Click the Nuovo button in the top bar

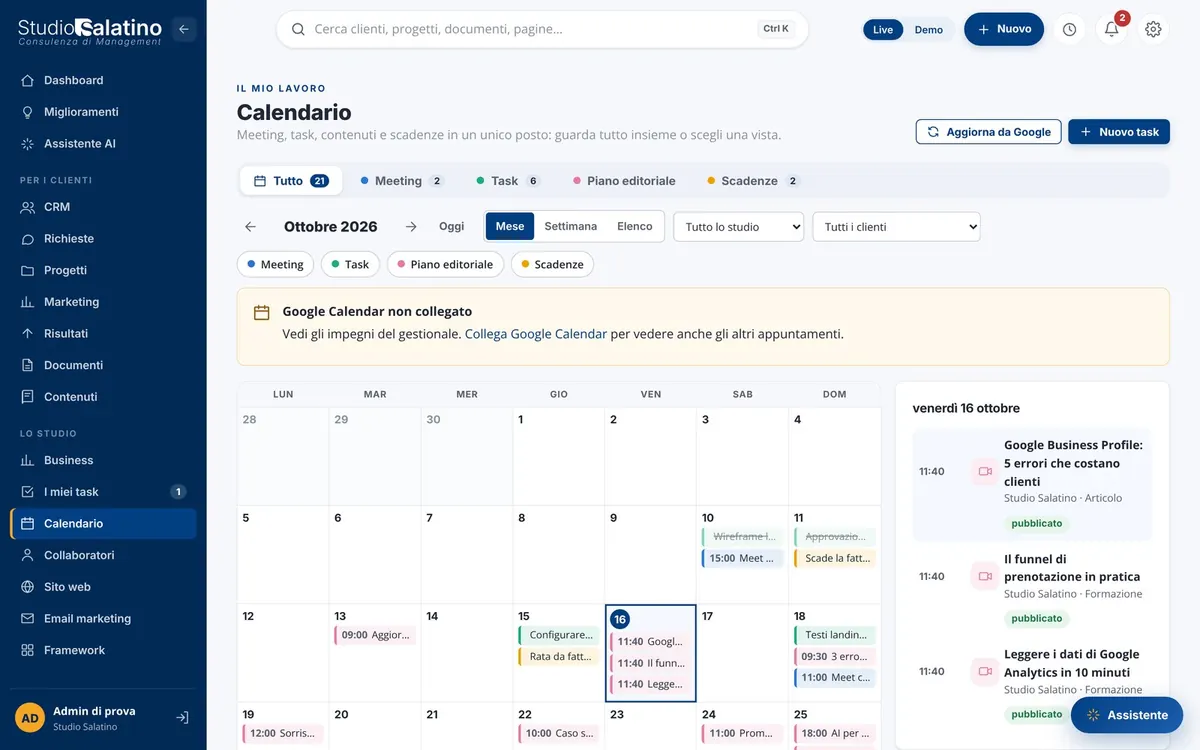(x=1004, y=29)
